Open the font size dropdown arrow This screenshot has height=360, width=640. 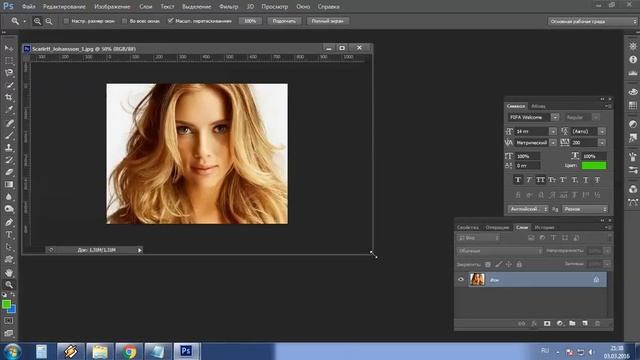click(x=553, y=131)
